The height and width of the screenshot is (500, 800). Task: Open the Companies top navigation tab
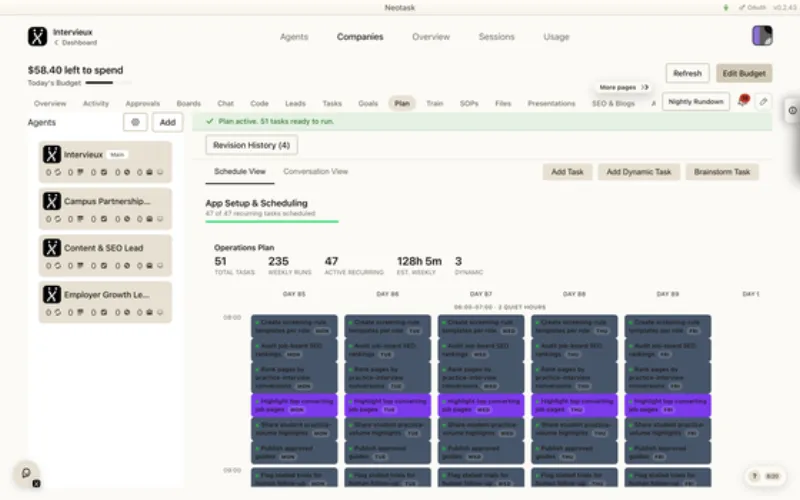[x=360, y=37]
